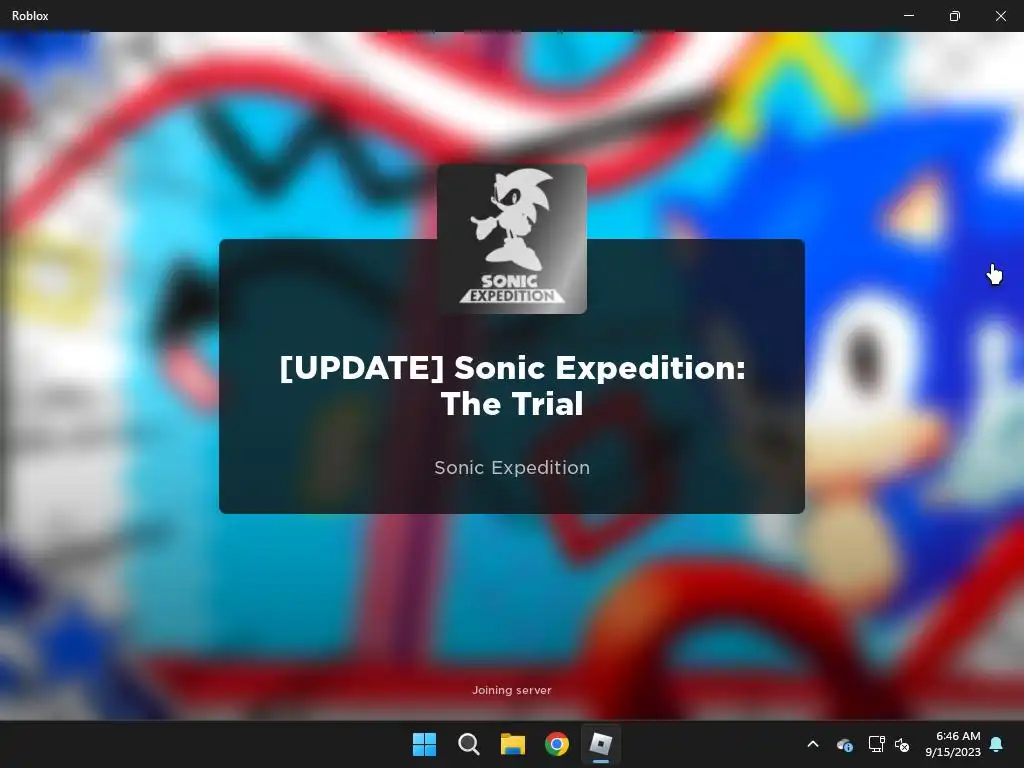Image resolution: width=1024 pixels, height=768 pixels.
Task: Click the cloud sync tray icon
Action: point(844,744)
